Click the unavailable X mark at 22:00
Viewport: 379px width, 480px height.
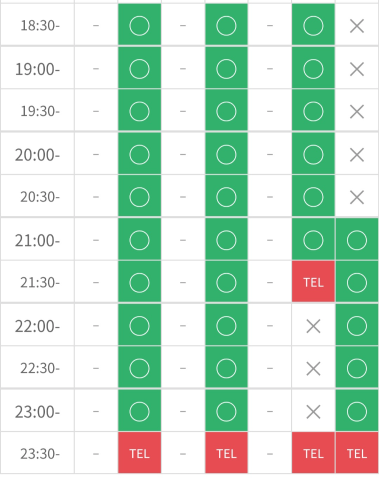[313, 326]
